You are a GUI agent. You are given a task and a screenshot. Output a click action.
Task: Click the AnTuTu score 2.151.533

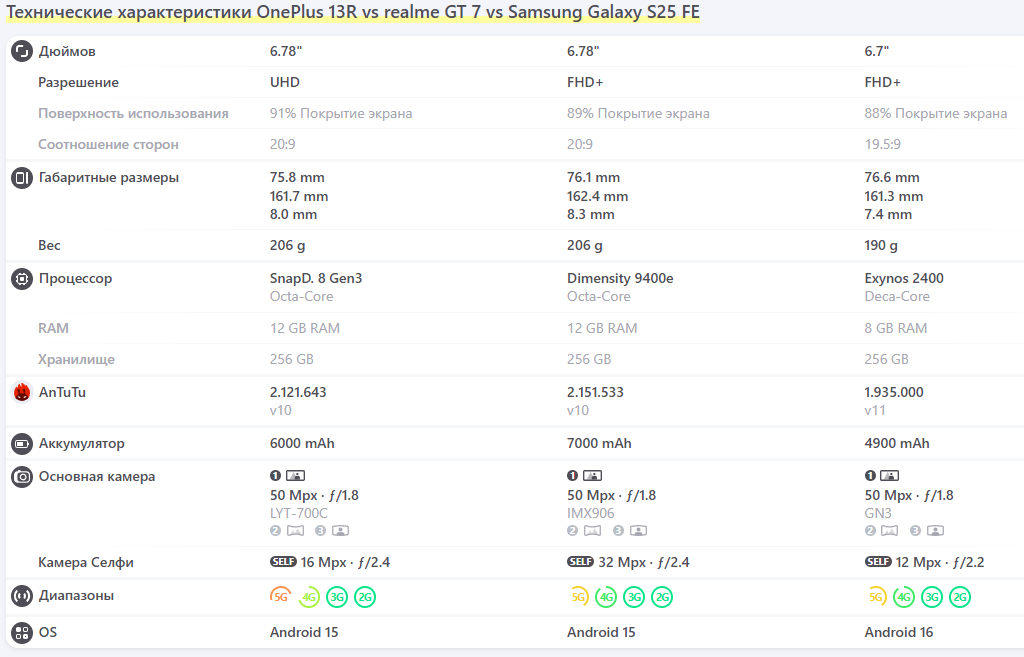(595, 393)
